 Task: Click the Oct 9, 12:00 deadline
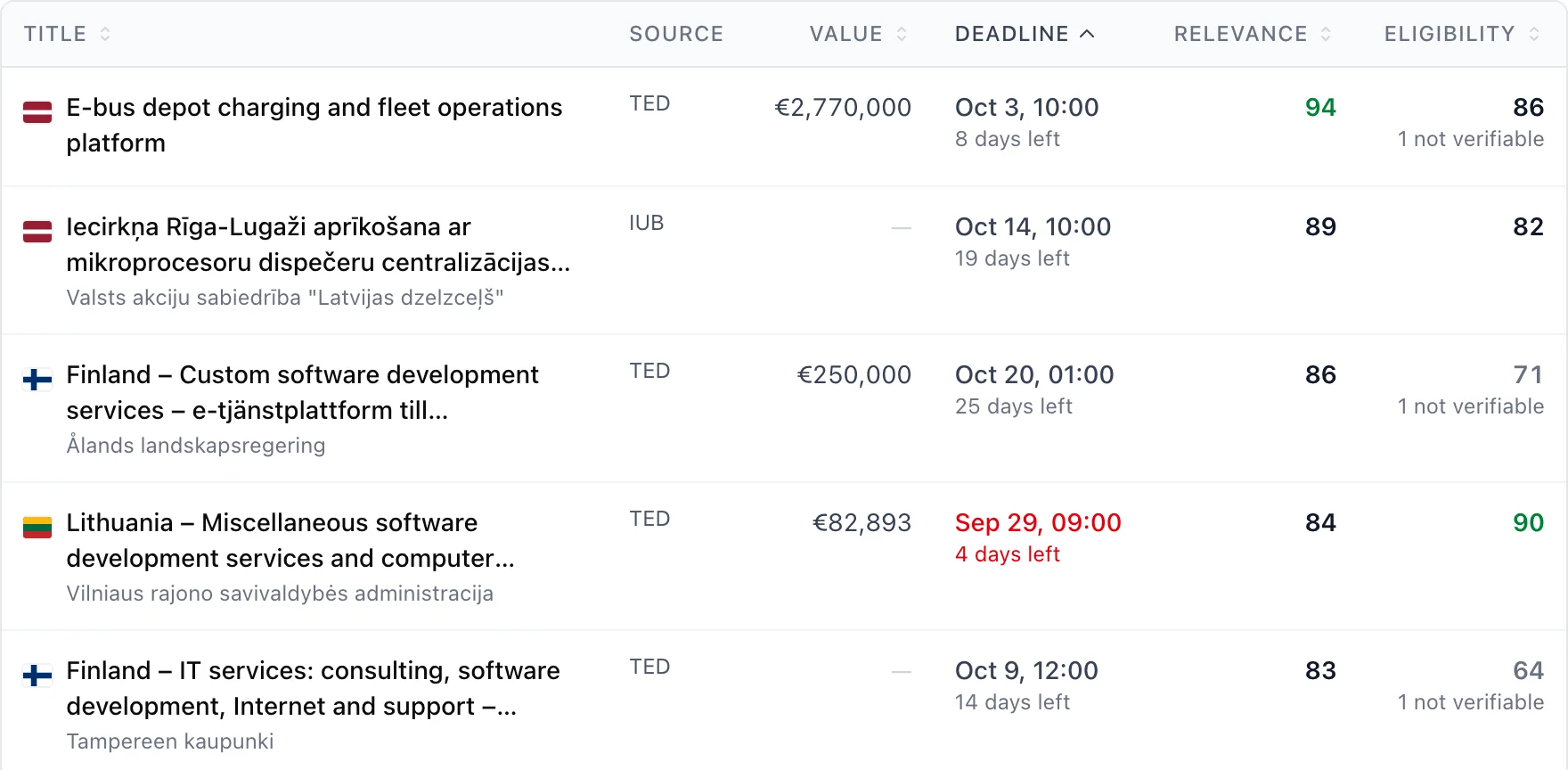coord(1026,671)
